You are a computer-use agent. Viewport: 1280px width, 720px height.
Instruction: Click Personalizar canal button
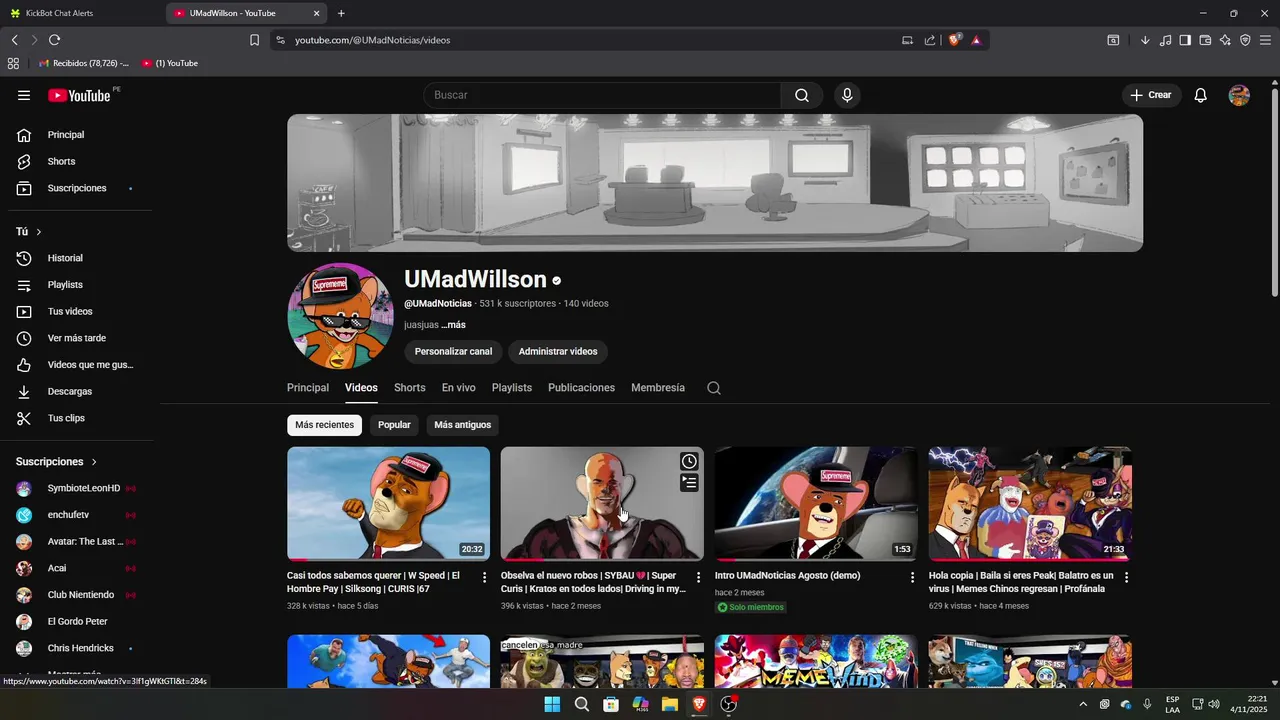453,352
